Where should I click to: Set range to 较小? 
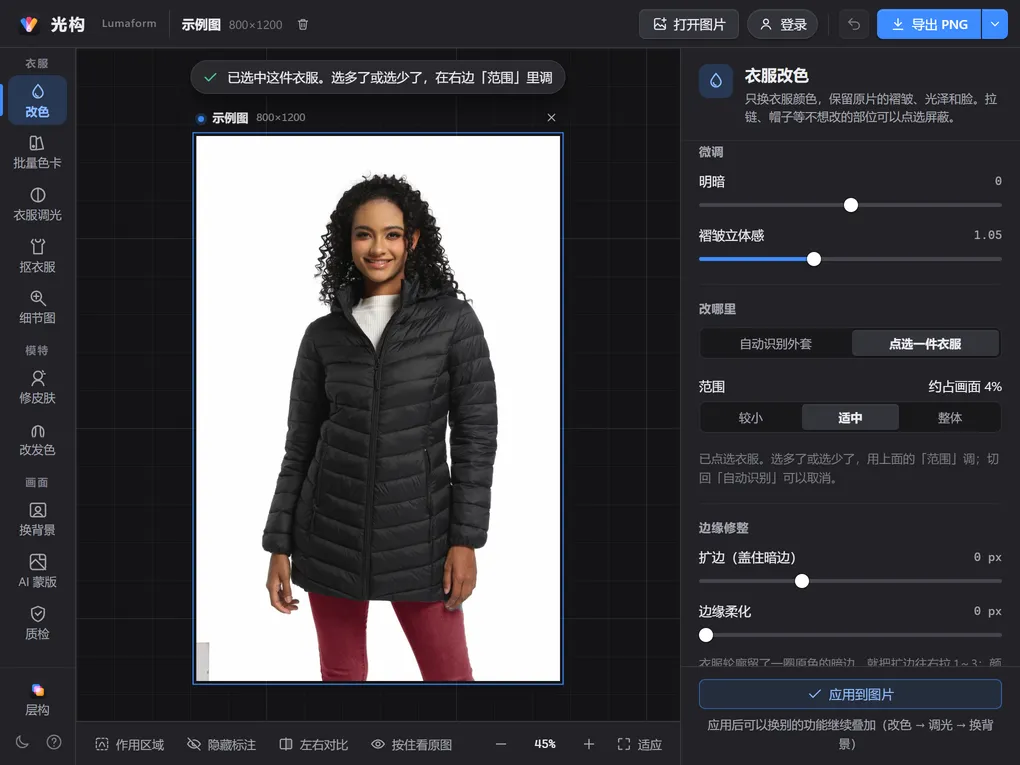click(x=751, y=418)
